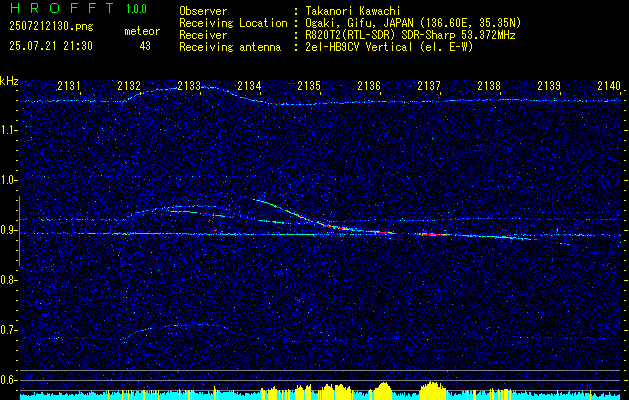Viewport: 629px width, 400px height.
Task: Click time marker 2138
Action: [489, 85]
